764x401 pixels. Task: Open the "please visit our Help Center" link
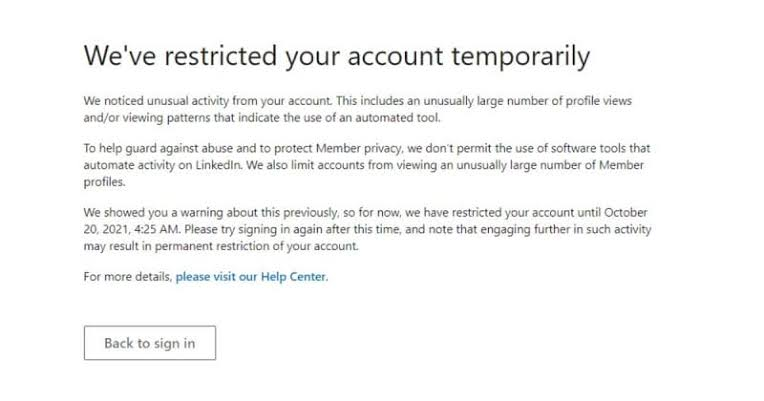(251, 277)
